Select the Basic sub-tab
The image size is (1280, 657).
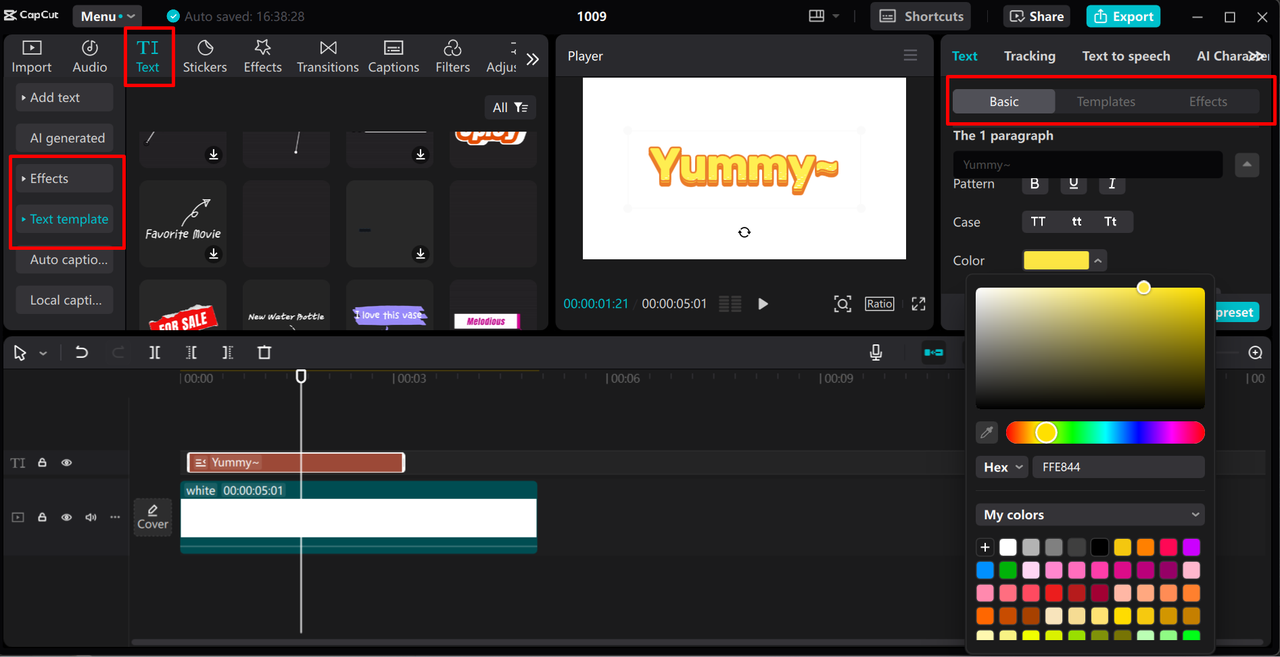click(1004, 101)
